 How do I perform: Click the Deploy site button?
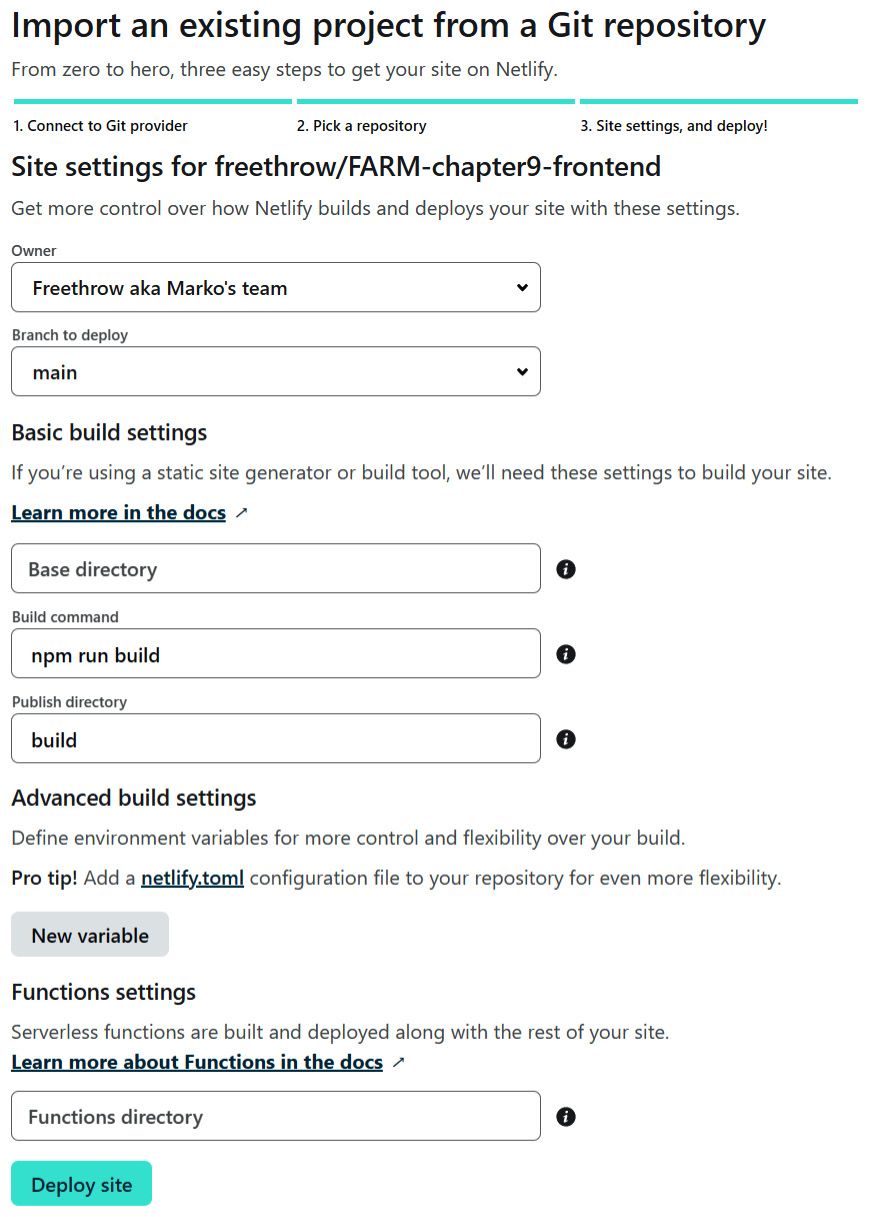pos(81,1183)
